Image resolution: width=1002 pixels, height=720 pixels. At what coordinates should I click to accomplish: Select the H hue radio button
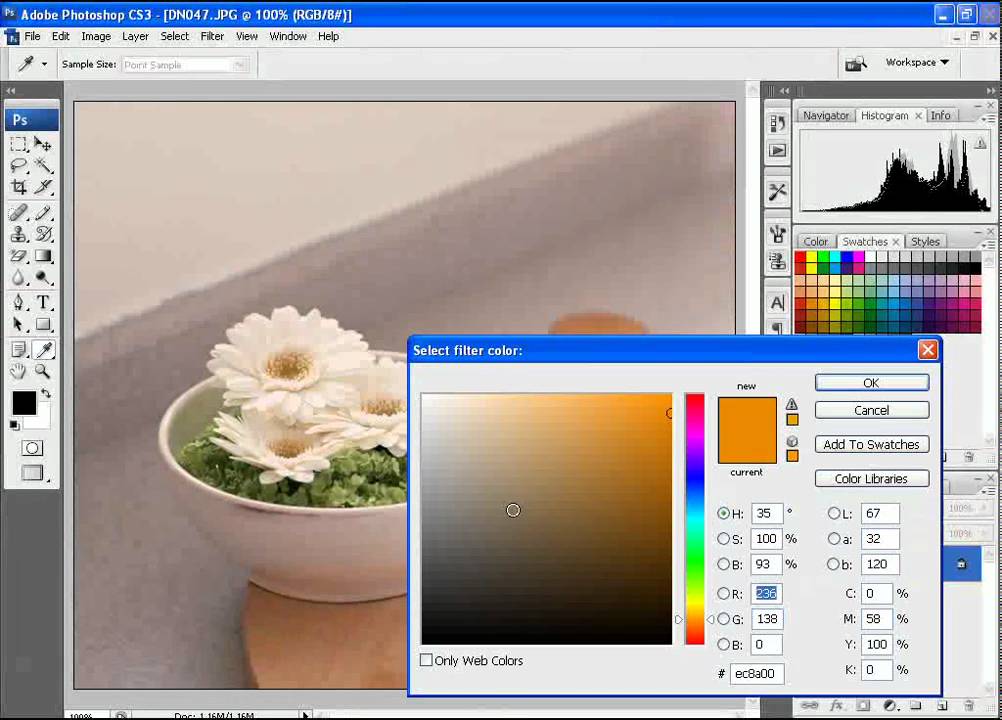pos(723,513)
